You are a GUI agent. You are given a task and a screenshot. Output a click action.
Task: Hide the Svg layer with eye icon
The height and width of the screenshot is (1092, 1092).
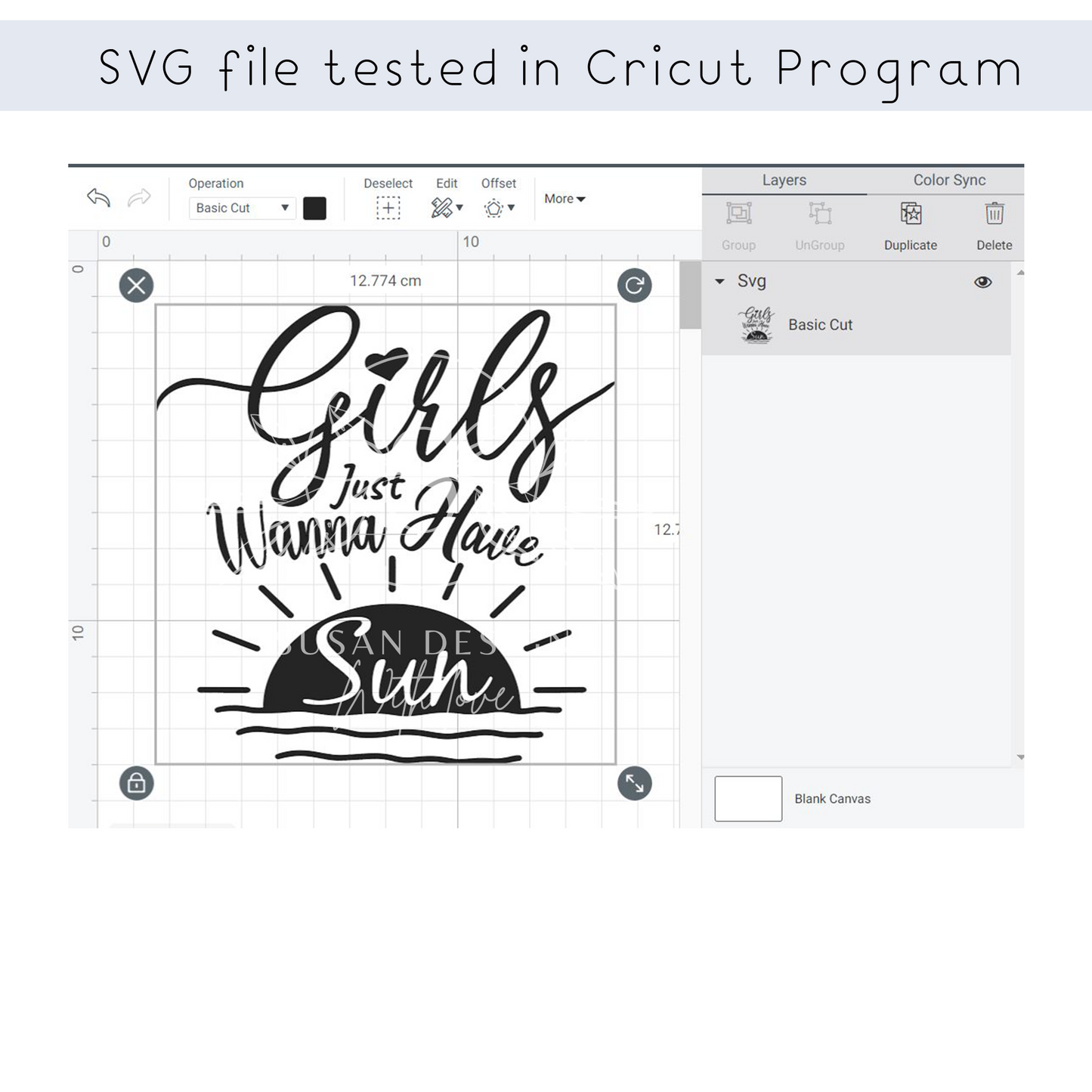point(982,282)
